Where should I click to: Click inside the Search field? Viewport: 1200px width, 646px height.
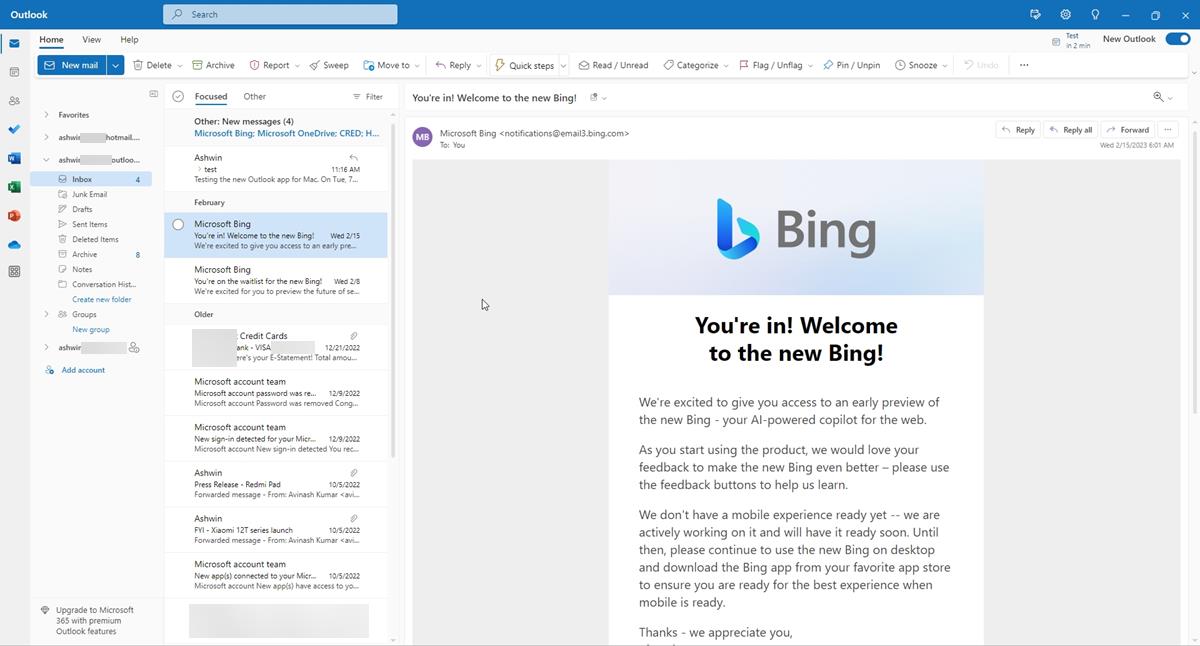point(280,14)
